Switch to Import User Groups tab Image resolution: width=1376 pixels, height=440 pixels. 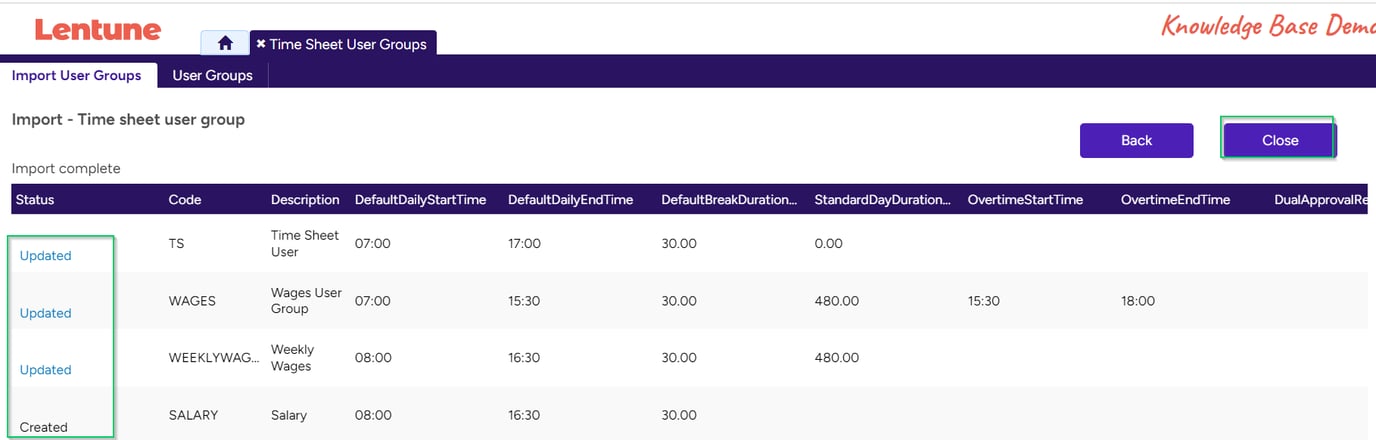click(77, 75)
